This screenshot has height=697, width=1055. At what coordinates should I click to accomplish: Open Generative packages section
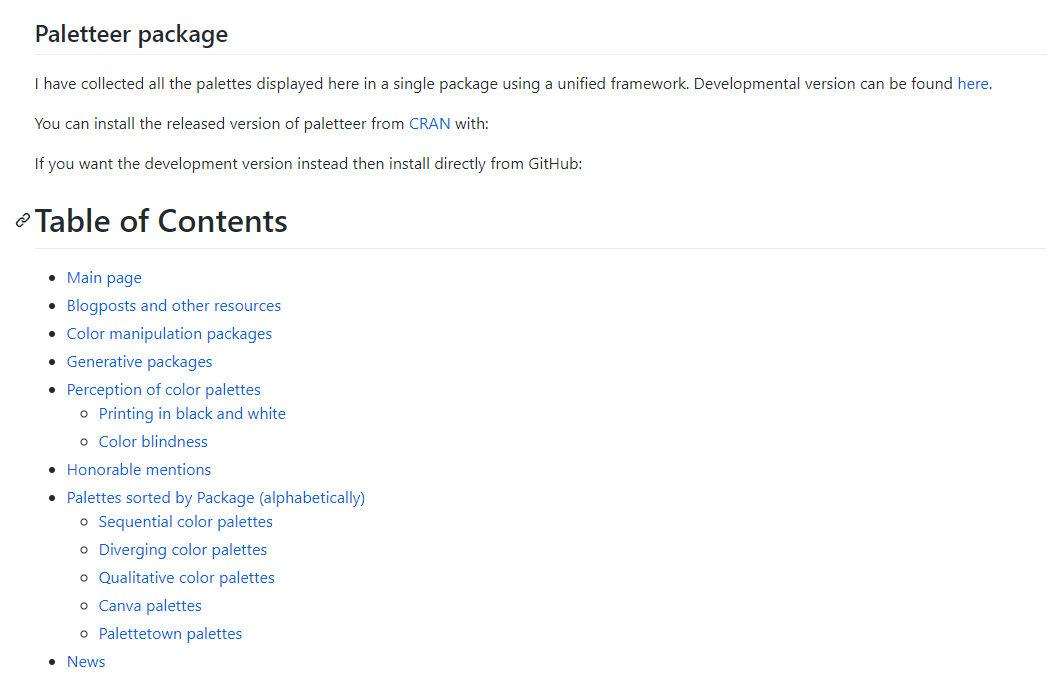(x=139, y=362)
